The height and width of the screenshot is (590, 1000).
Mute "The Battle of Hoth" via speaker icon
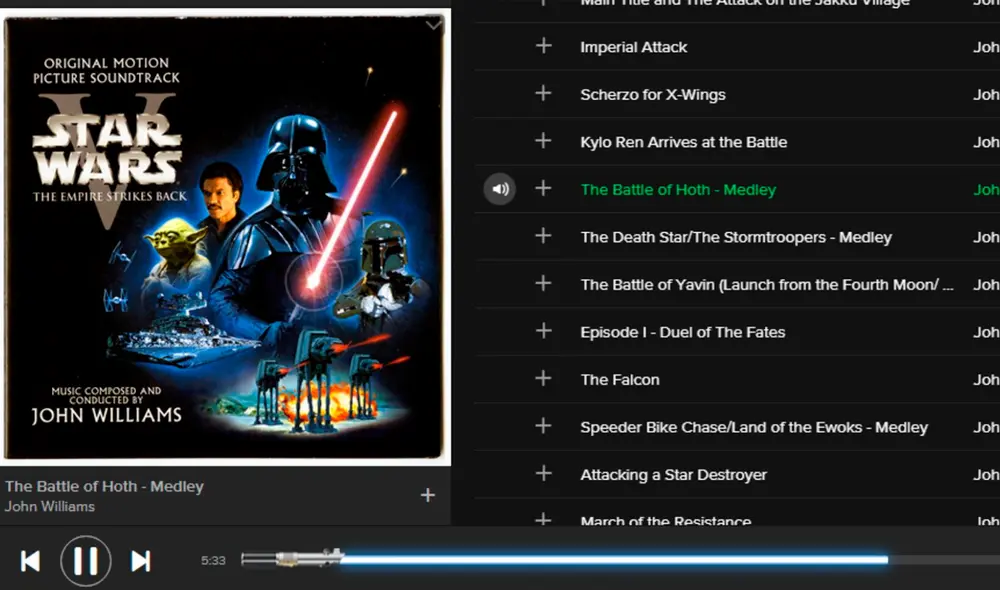pyautogui.click(x=499, y=188)
